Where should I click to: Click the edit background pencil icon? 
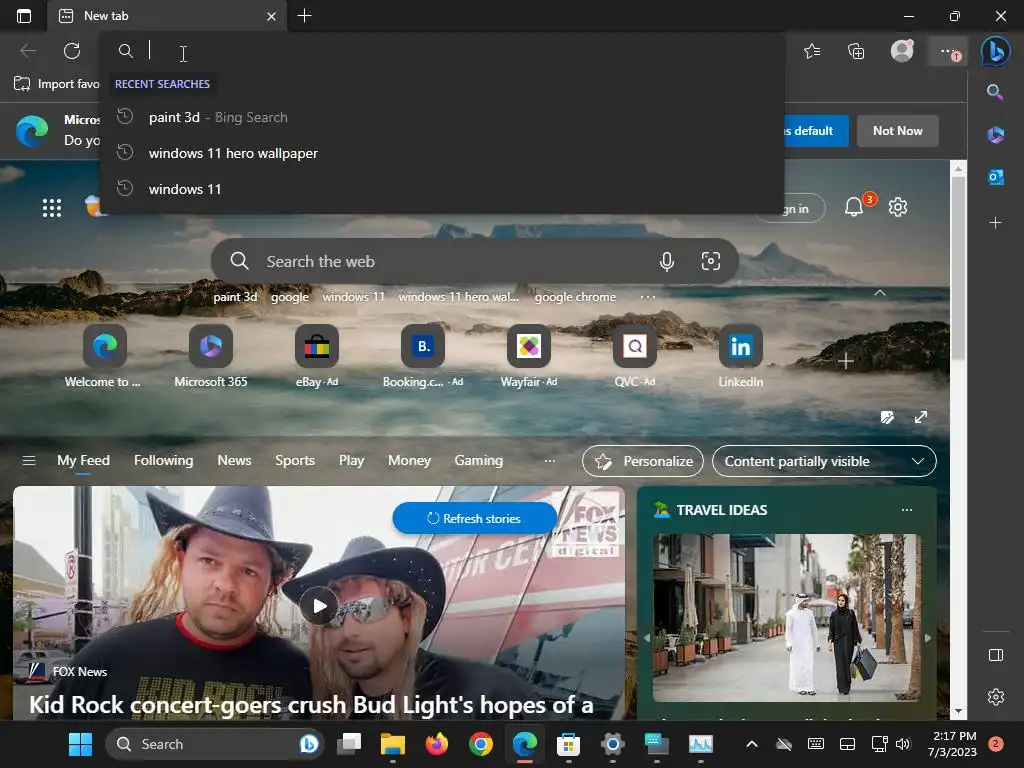click(x=887, y=417)
